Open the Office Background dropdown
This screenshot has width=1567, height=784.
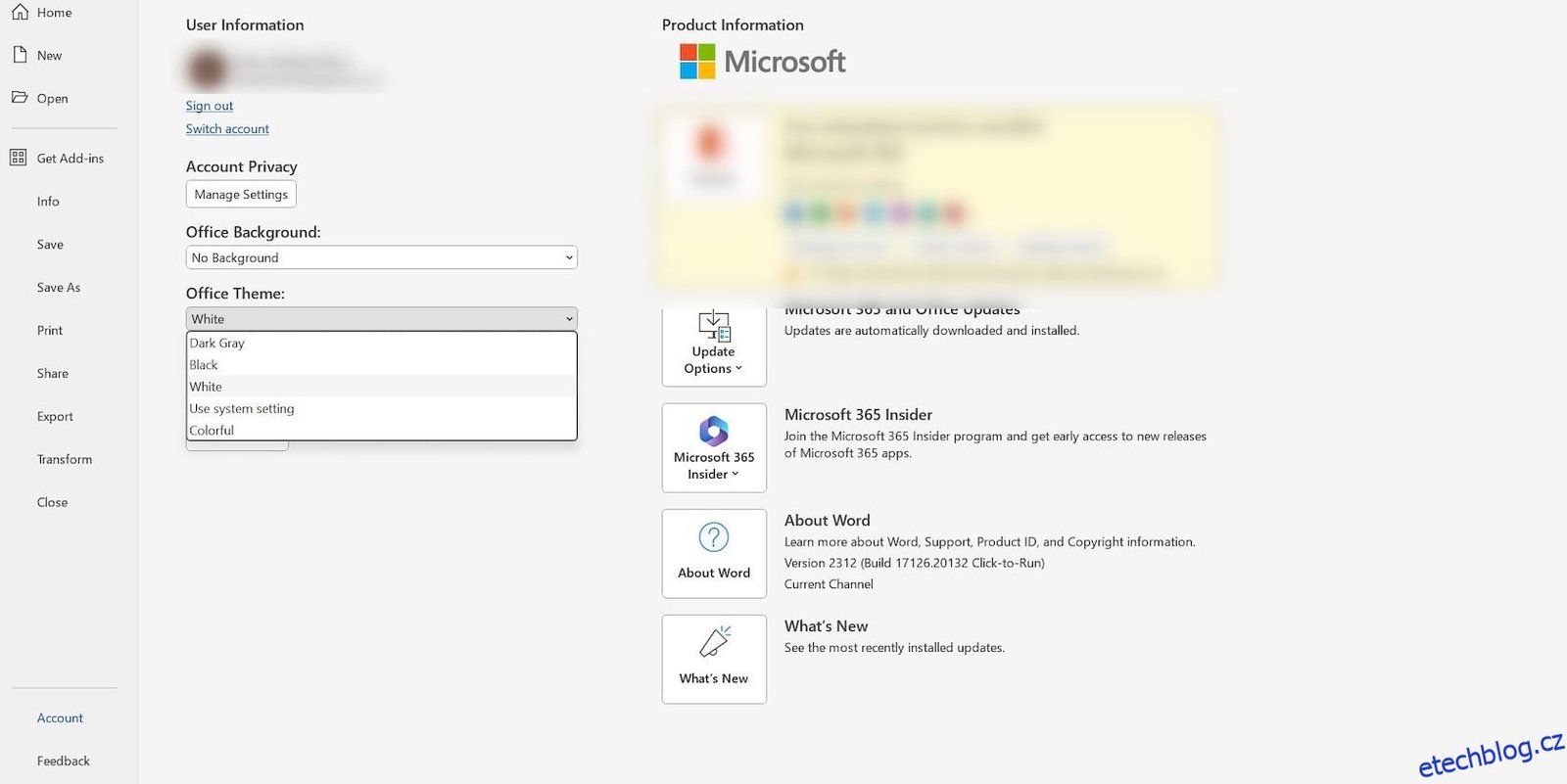click(382, 257)
